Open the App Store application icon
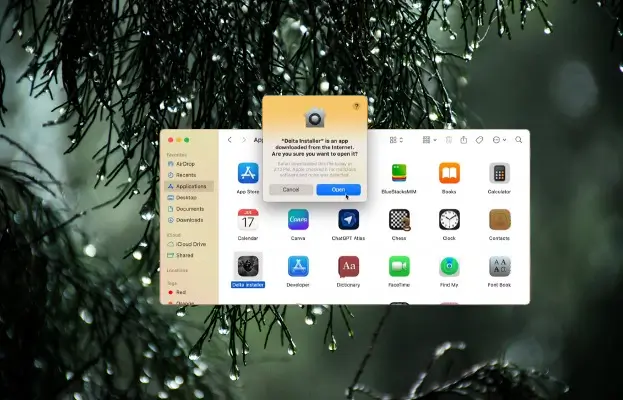Screen dimensions: 623x400 [x=248, y=173]
